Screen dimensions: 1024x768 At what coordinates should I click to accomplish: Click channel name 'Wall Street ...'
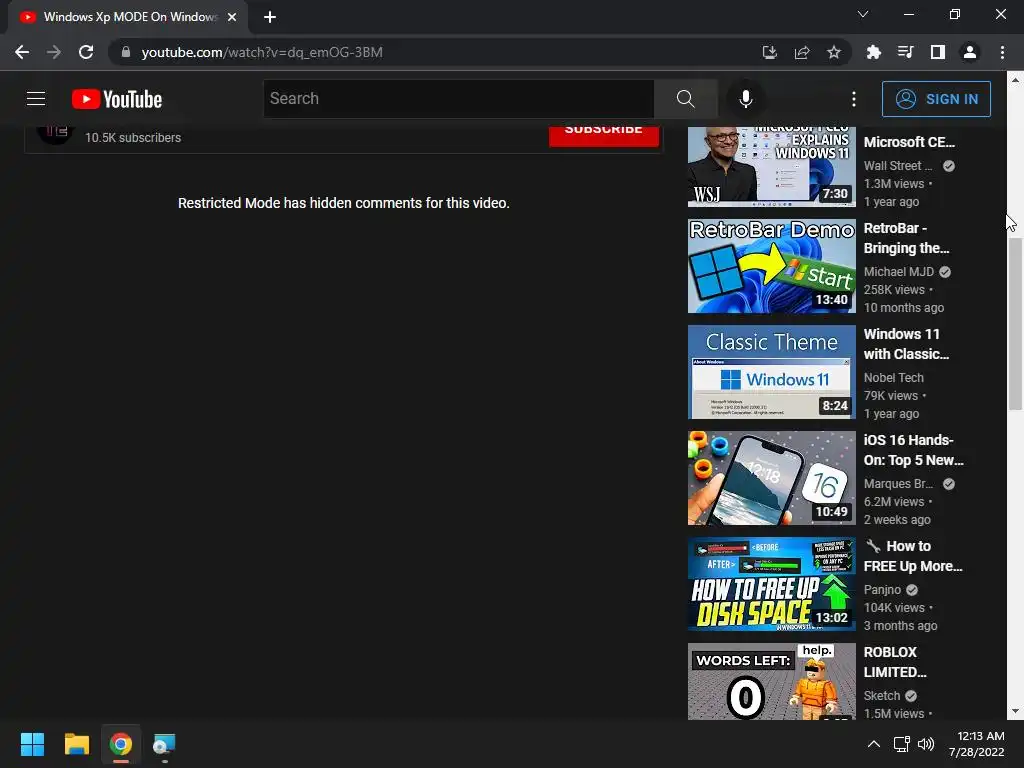[x=897, y=166]
